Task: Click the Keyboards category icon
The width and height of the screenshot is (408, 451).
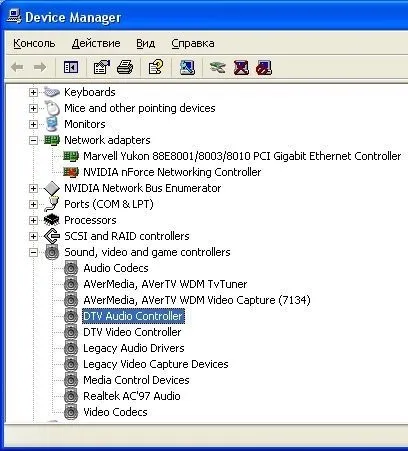Action: [52, 92]
